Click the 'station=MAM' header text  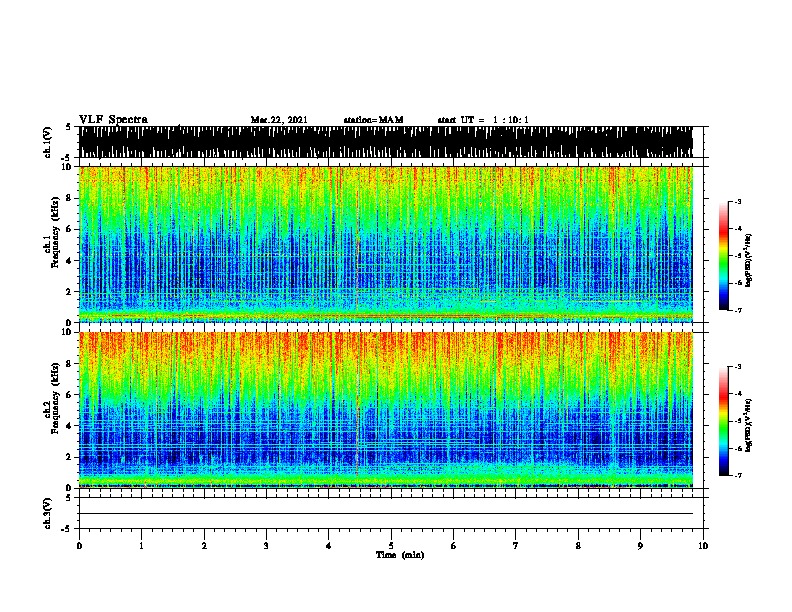[x=373, y=120]
